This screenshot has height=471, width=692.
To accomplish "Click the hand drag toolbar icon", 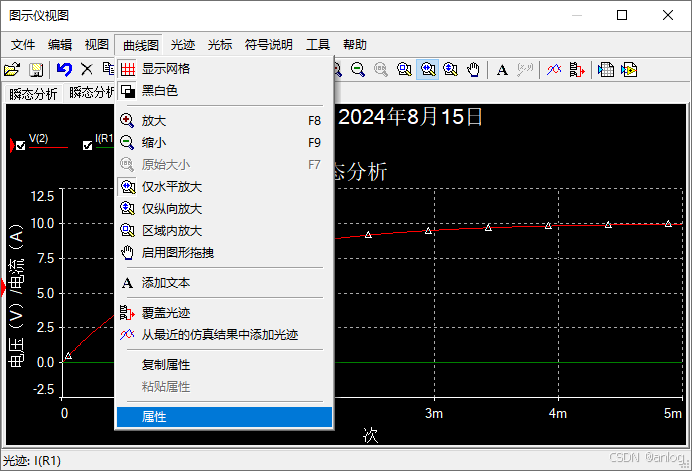I will tap(474, 70).
